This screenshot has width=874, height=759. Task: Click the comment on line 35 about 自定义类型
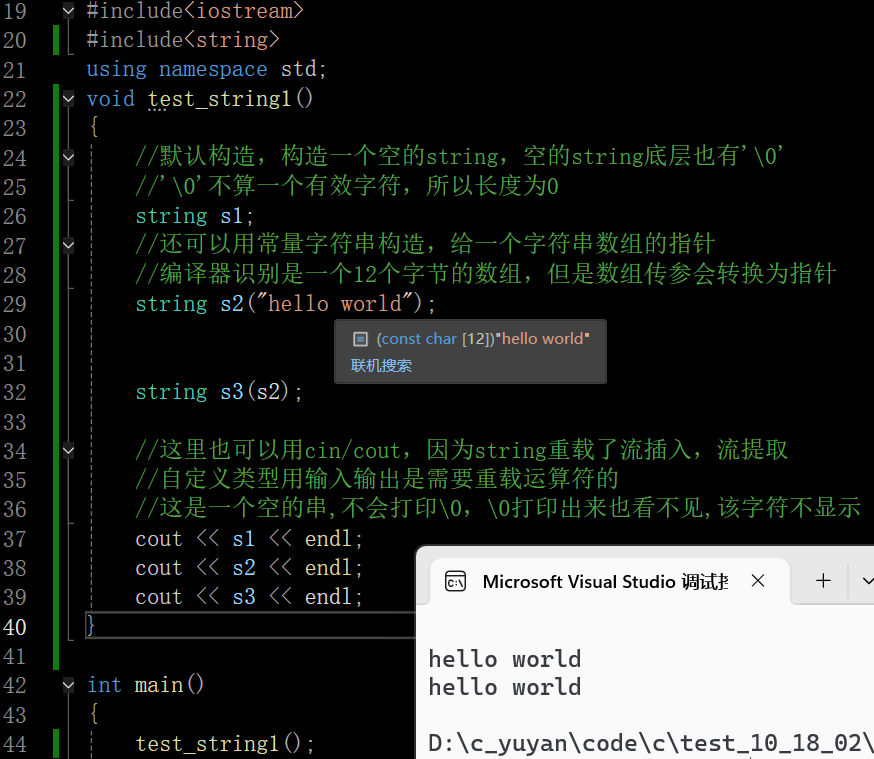tap(377, 479)
